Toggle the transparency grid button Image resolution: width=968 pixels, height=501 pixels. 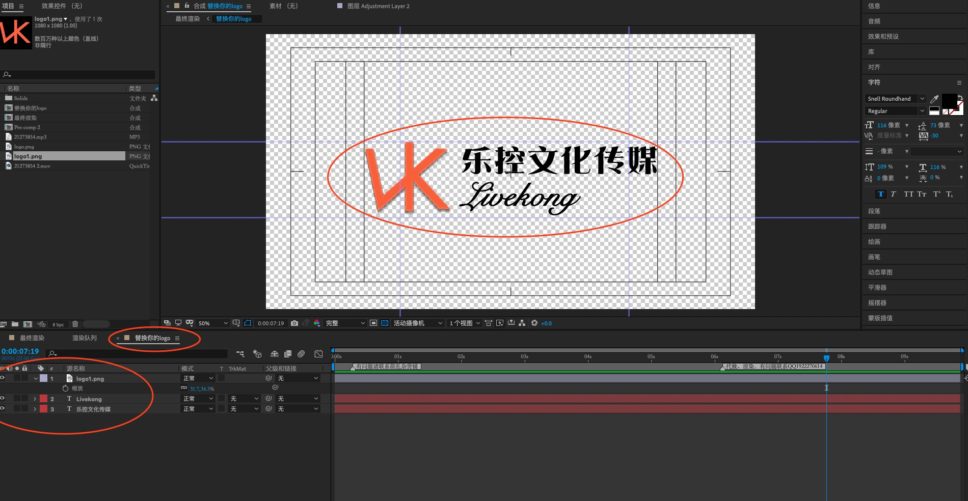pyautogui.click(x=385, y=323)
